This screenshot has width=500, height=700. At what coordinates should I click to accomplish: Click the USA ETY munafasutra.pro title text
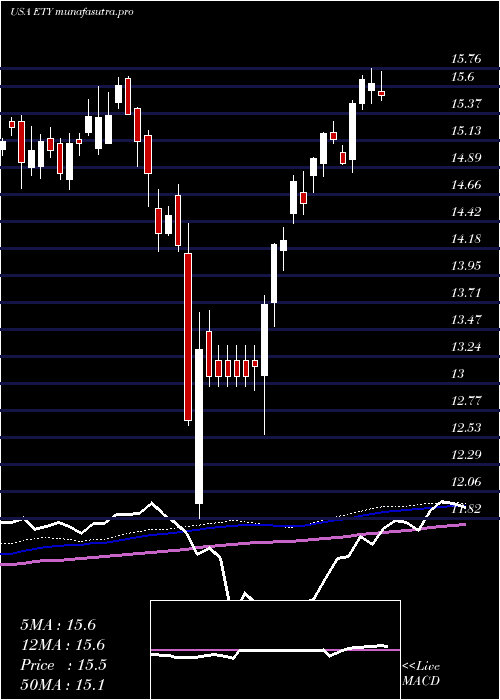(72, 12)
